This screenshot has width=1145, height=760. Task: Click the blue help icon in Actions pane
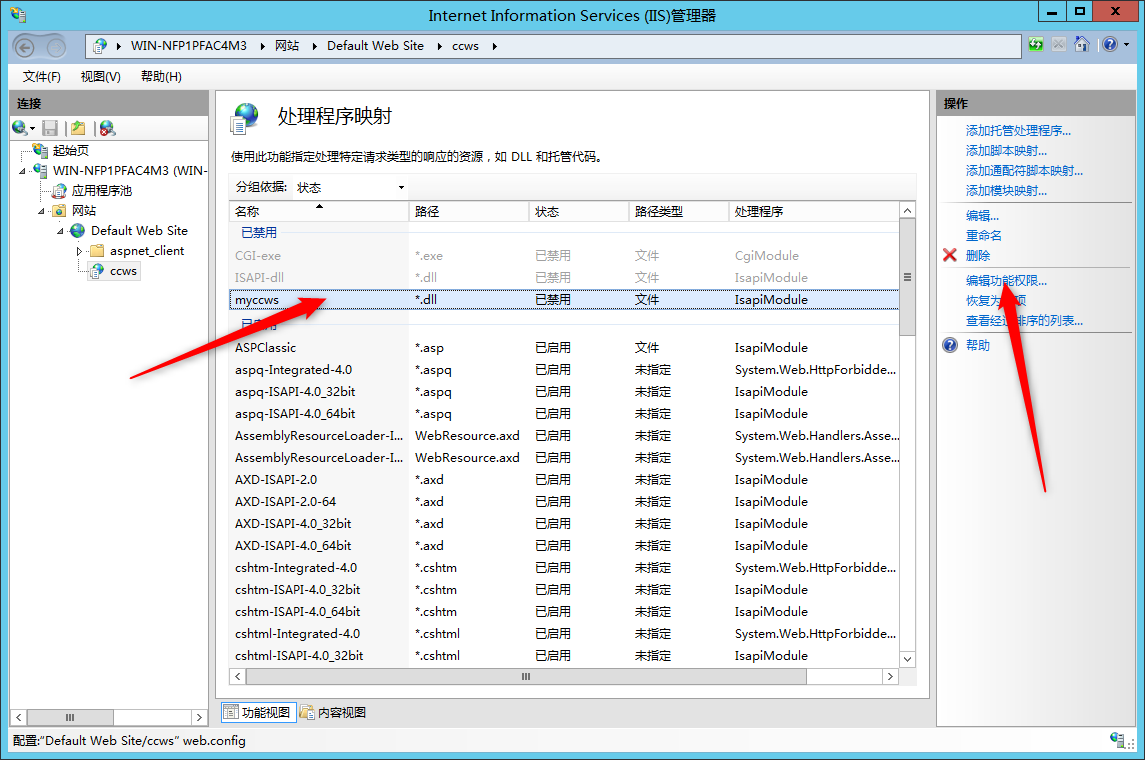tap(949, 345)
